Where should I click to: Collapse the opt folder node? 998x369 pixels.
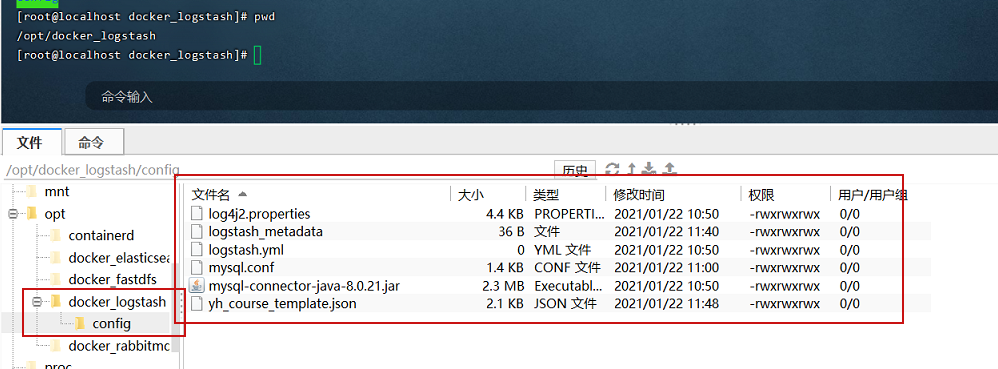[12, 214]
